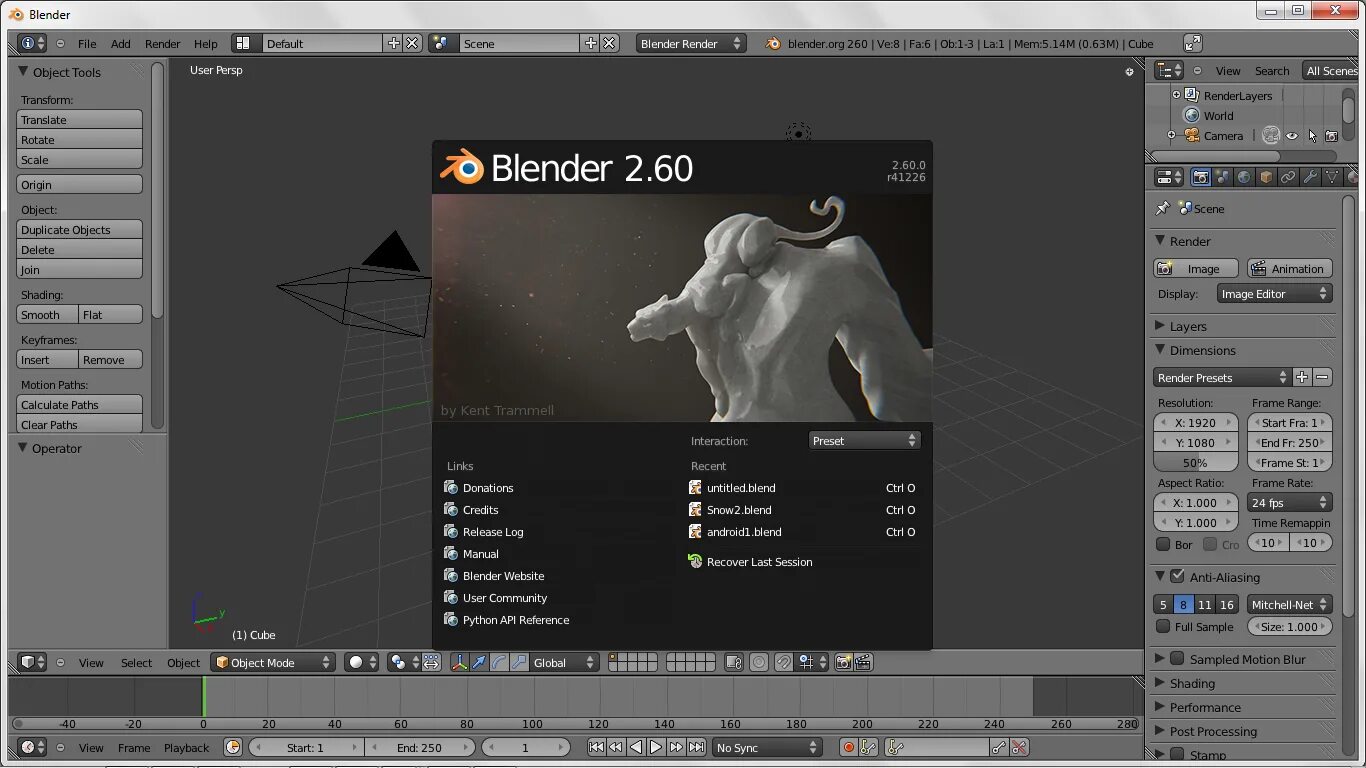Viewport: 1366px width, 768px height.
Task: Select the translate manipulator arrow icon
Action: tap(479, 662)
